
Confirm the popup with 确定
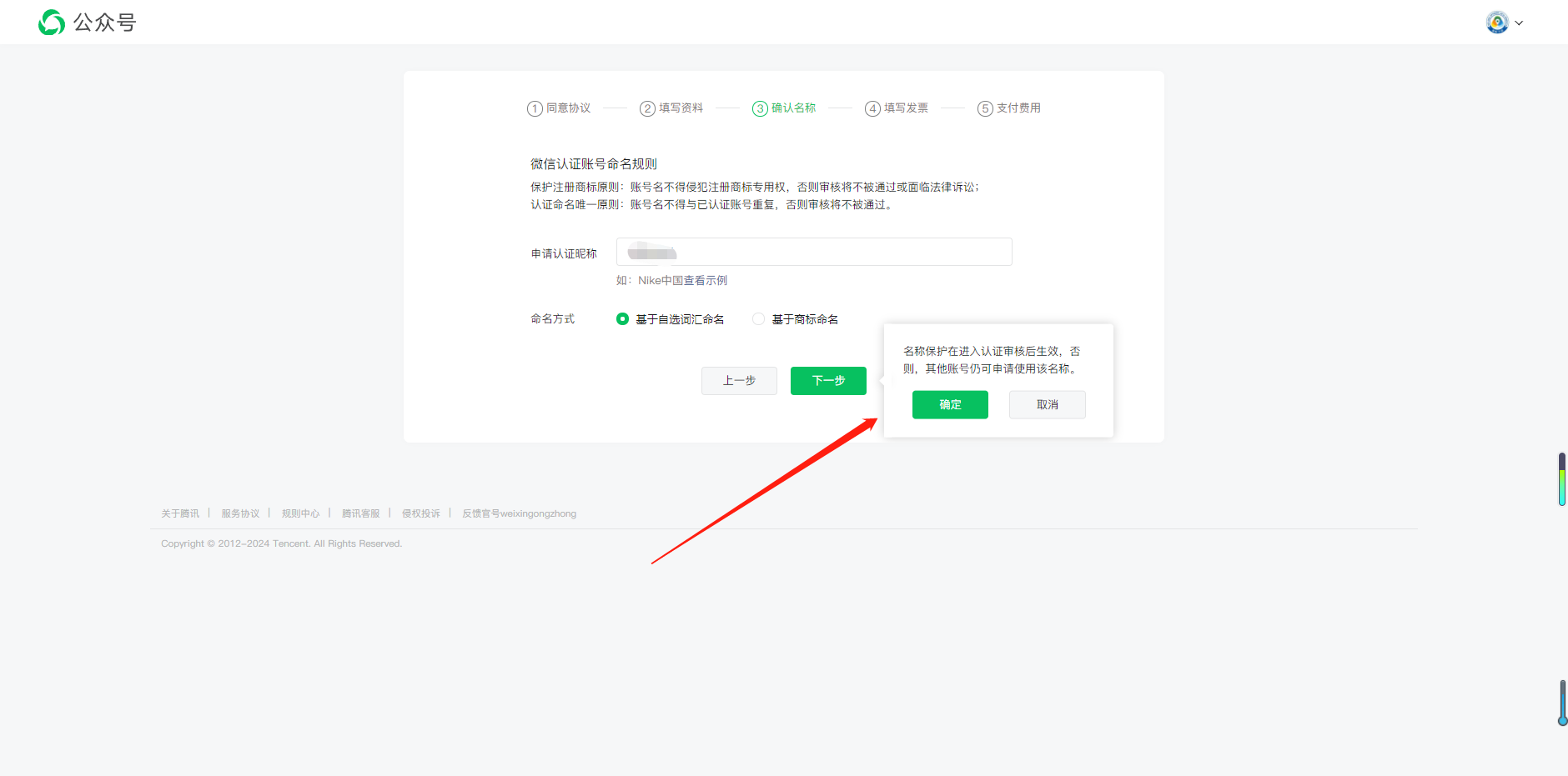point(950,405)
